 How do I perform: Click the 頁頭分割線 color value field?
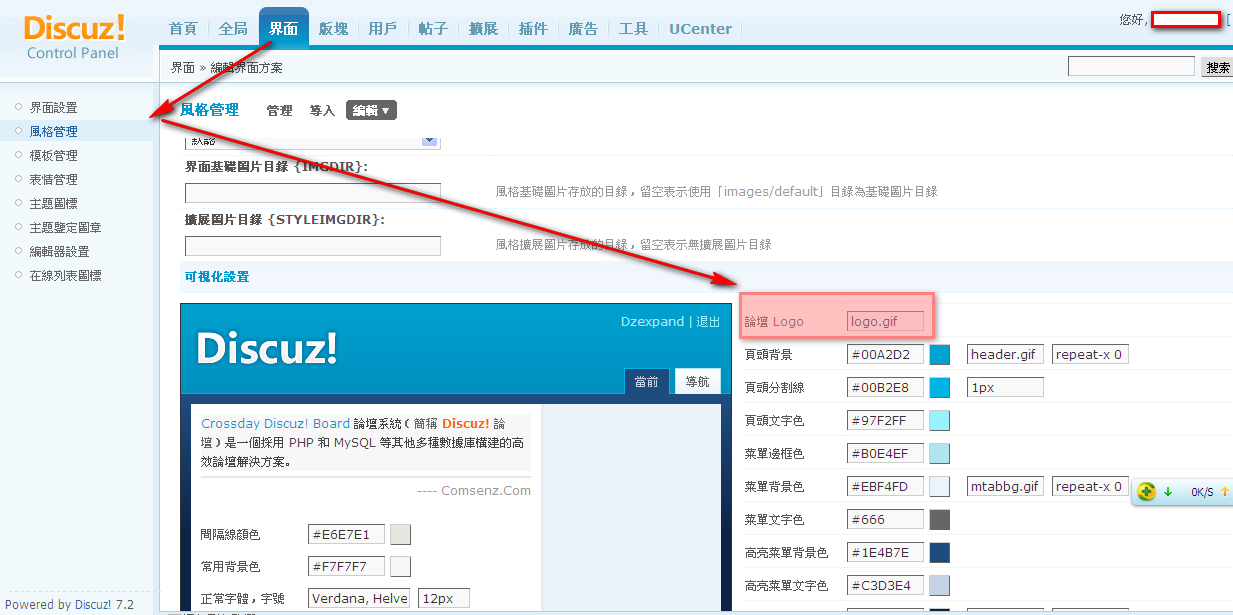click(885, 387)
